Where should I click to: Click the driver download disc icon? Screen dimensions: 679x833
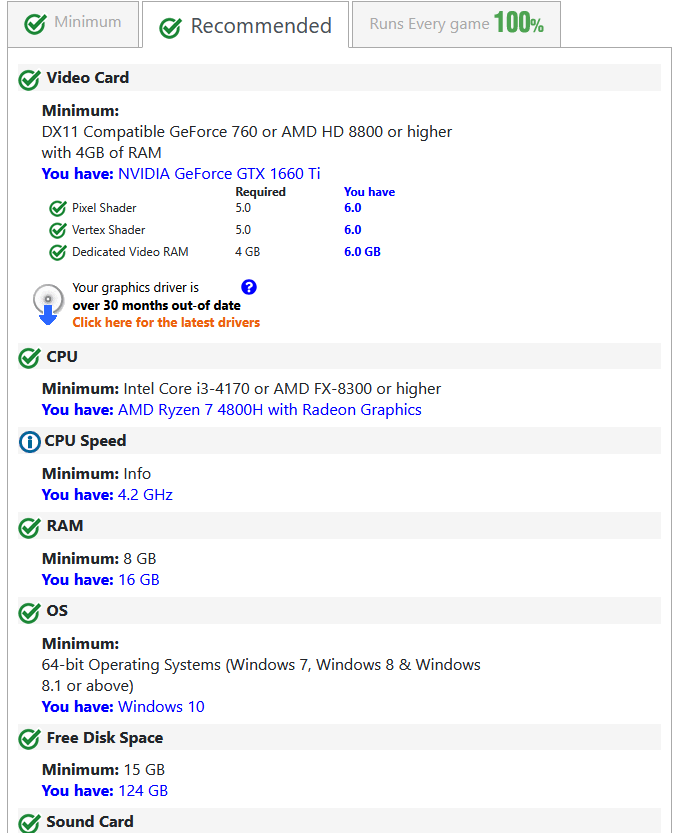pos(48,304)
